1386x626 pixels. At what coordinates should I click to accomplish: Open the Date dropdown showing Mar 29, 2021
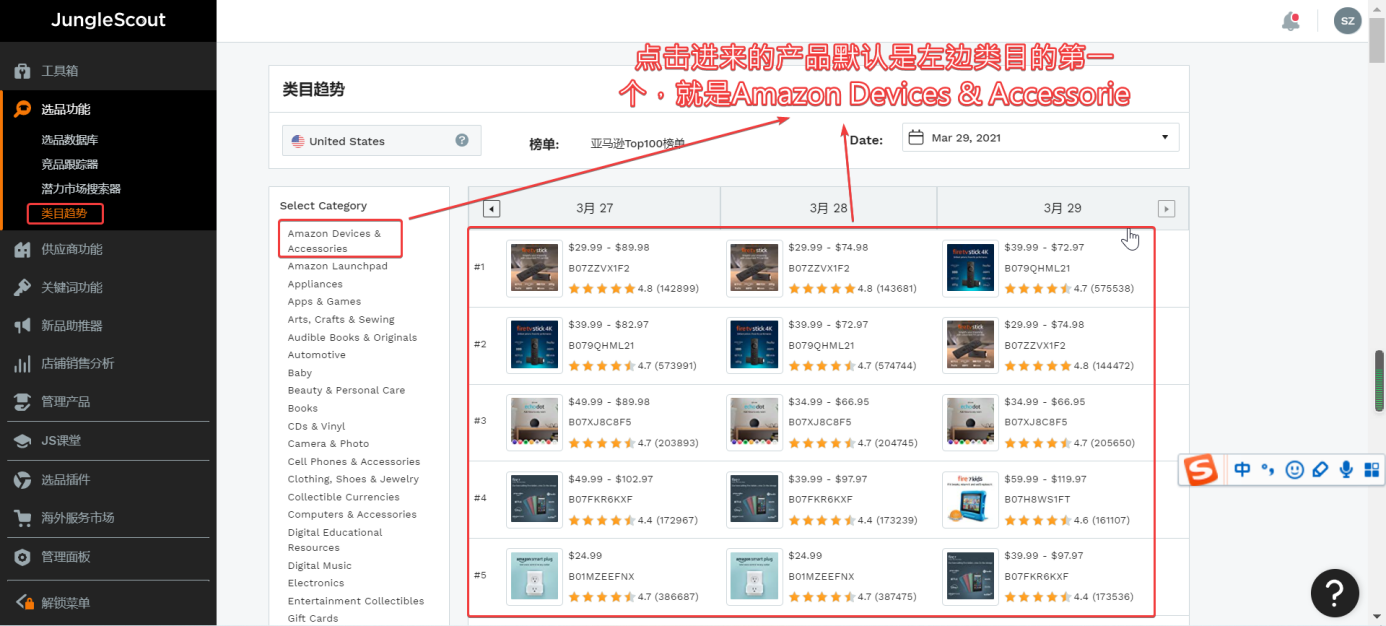(1040, 138)
